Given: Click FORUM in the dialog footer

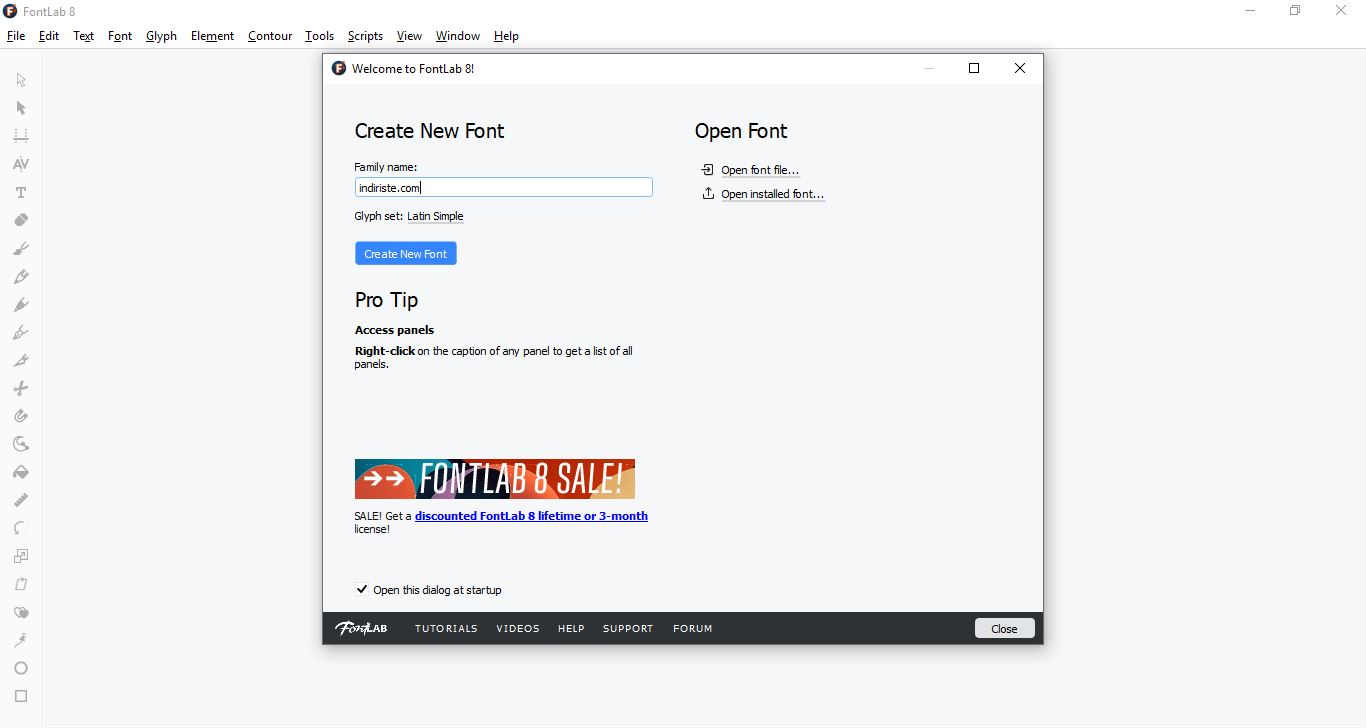Looking at the screenshot, I should pos(693,629).
